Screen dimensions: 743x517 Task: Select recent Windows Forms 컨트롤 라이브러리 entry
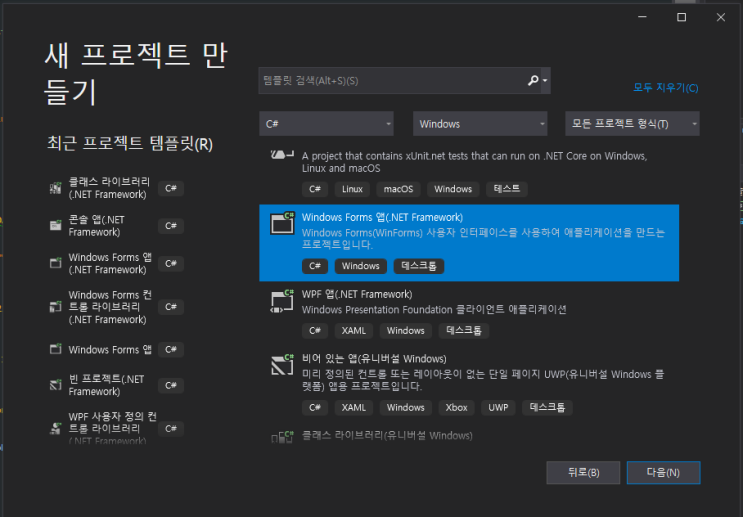pyautogui.click(x=110, y=307)
